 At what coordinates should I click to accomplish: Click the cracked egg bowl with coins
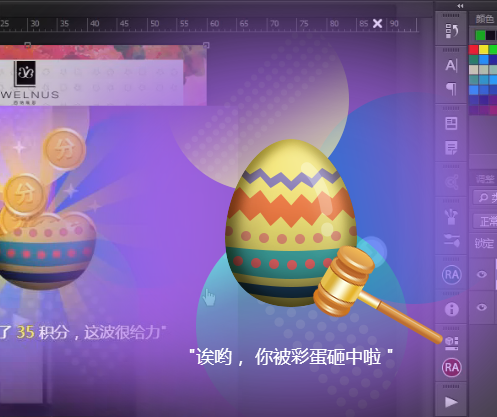tap(47, 250)
